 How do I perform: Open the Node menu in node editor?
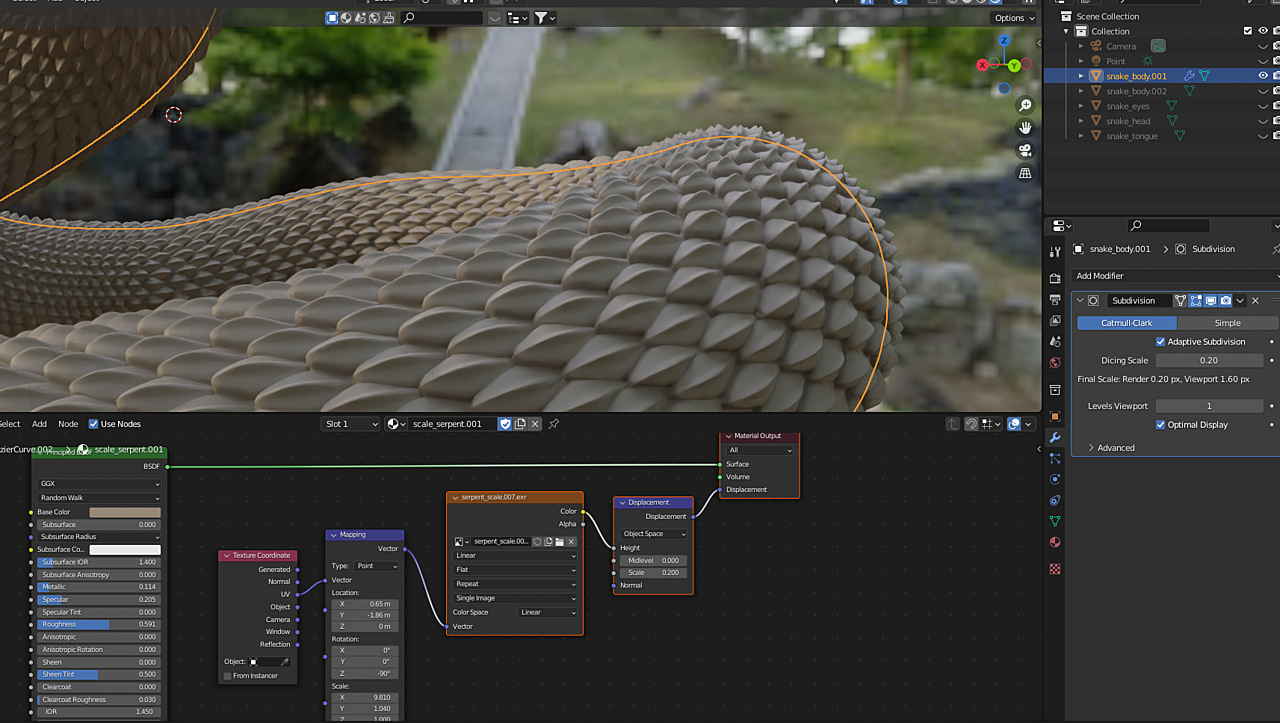(x=68, y=424)
